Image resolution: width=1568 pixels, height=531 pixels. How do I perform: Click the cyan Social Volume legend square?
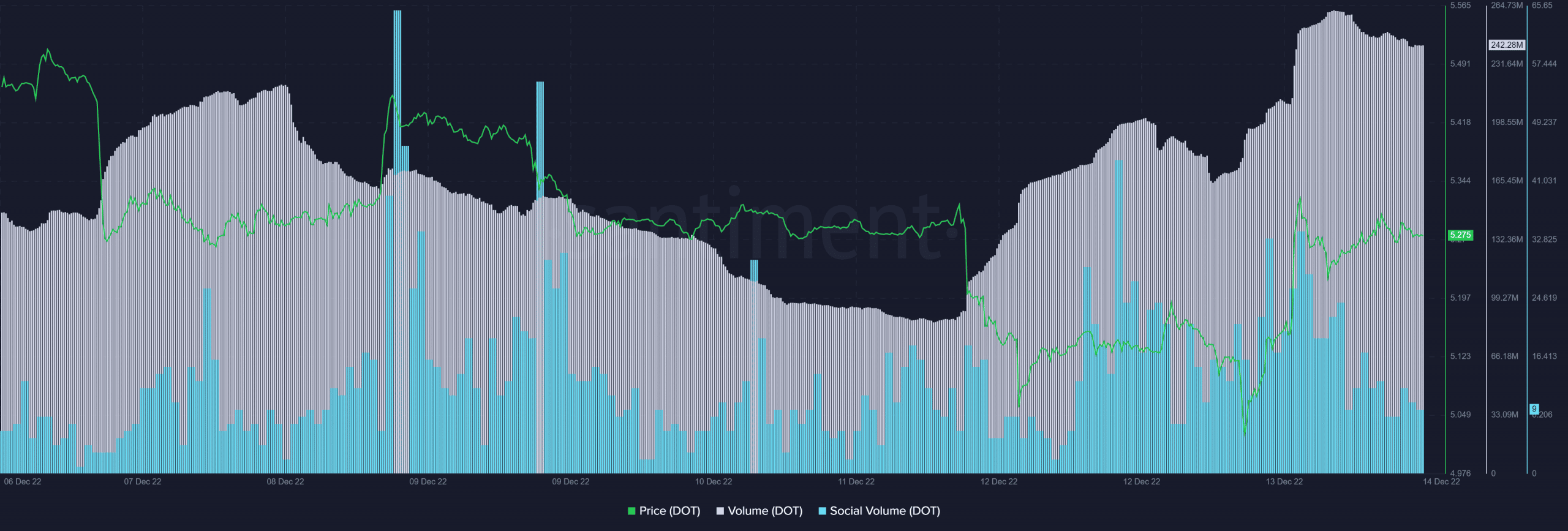[x=822, y=511]
